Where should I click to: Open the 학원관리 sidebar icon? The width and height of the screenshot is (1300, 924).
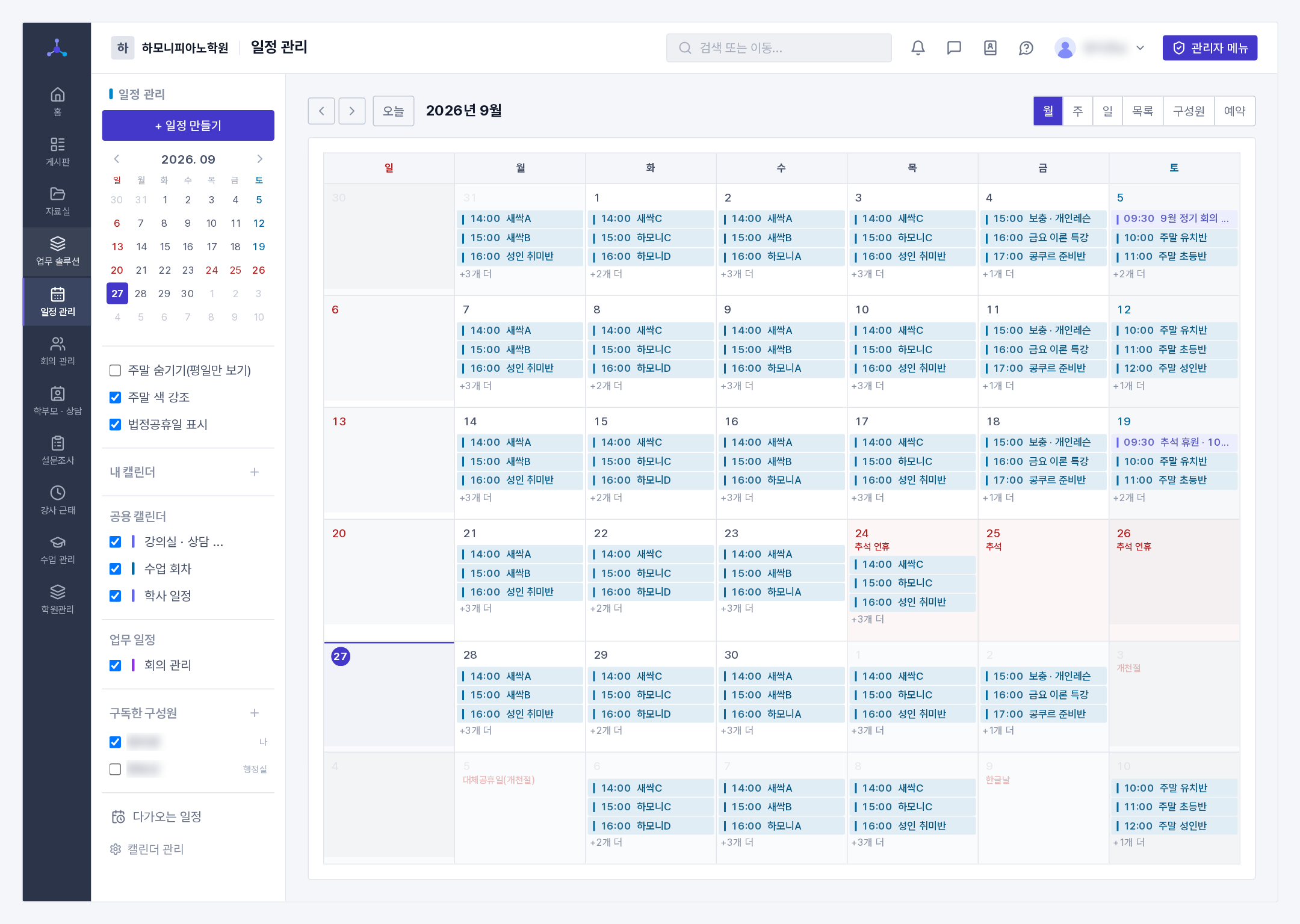(57, 599)
